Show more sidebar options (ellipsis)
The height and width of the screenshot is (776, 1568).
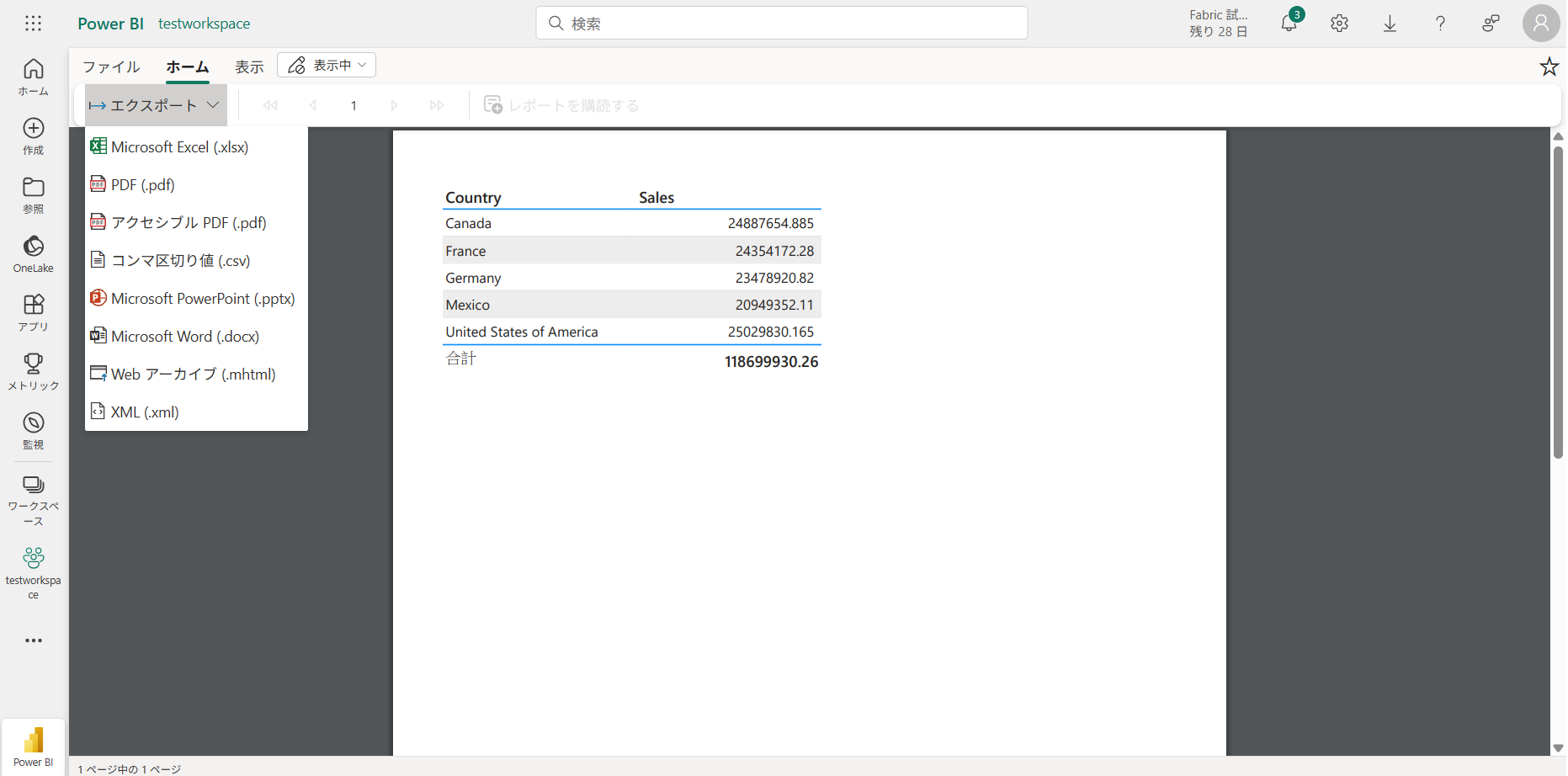(34, 640)
